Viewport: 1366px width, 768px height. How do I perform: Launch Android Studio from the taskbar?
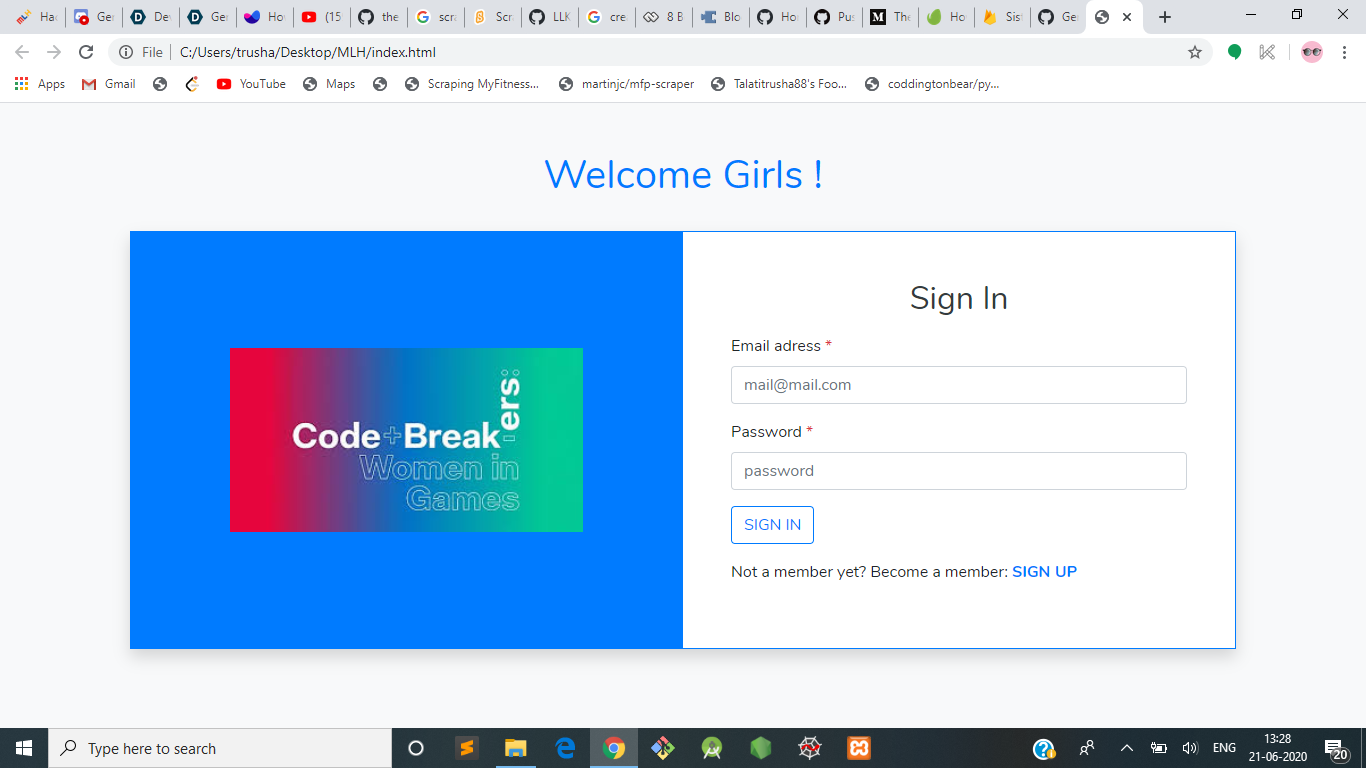click(712, 748)
